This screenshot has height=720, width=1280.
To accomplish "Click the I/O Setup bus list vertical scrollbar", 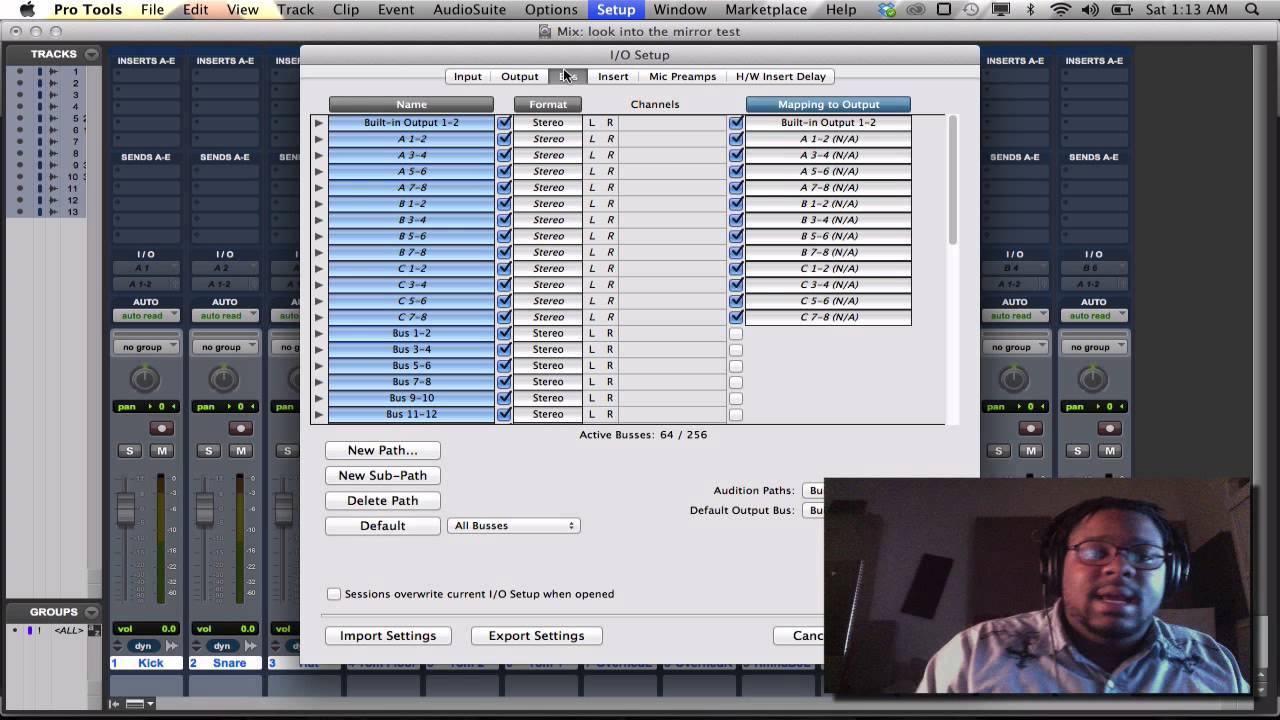I will click(953, 180).
